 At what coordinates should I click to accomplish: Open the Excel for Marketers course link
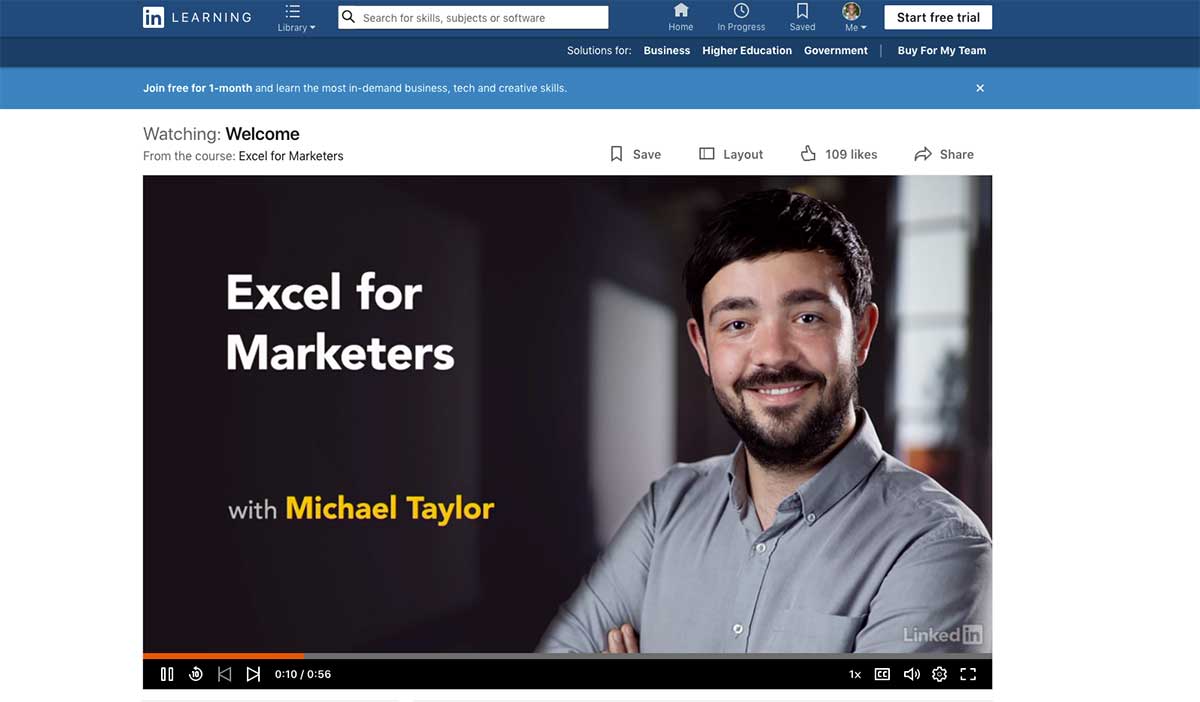pos(291,156)
